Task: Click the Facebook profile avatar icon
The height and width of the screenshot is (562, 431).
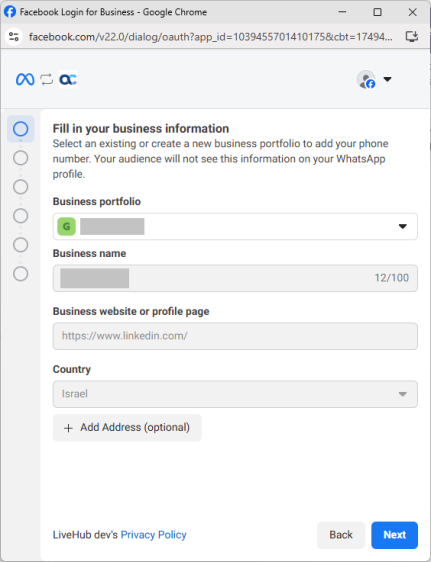Action: [366, 79]
